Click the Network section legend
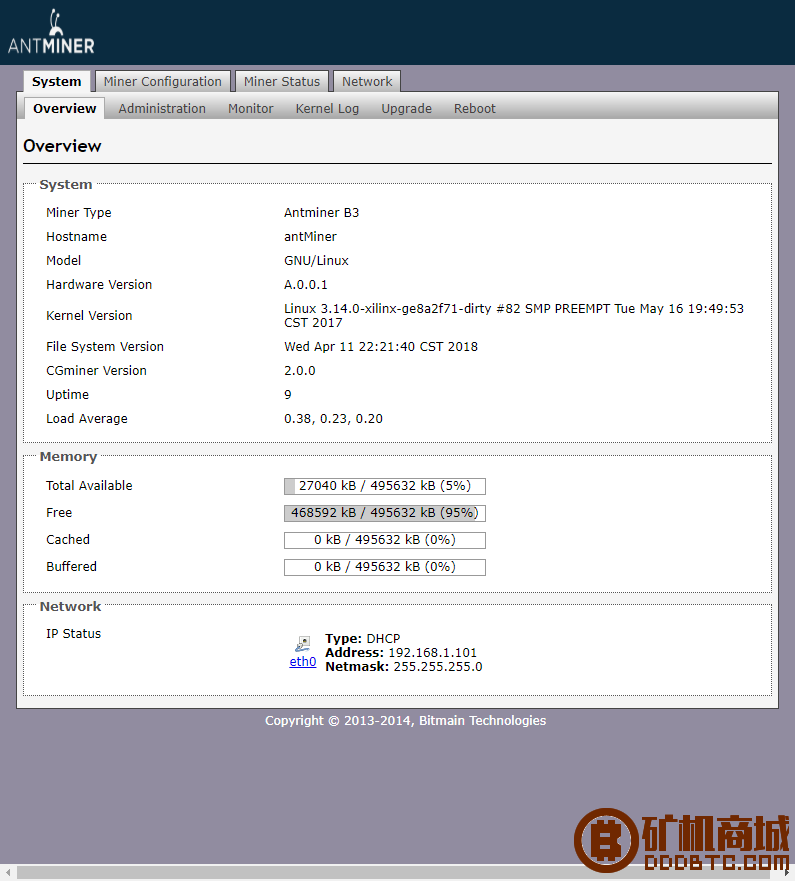 coord(71,607)
